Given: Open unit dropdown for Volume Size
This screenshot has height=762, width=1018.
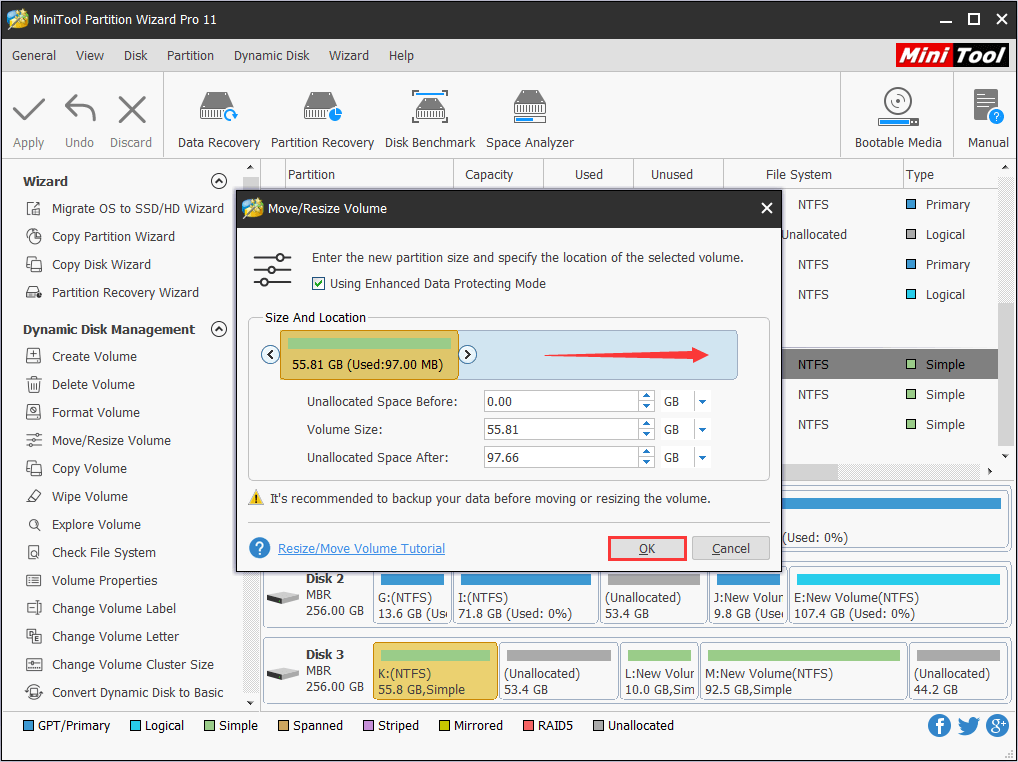Looking at the screenshot, I should tap(702, 430).
